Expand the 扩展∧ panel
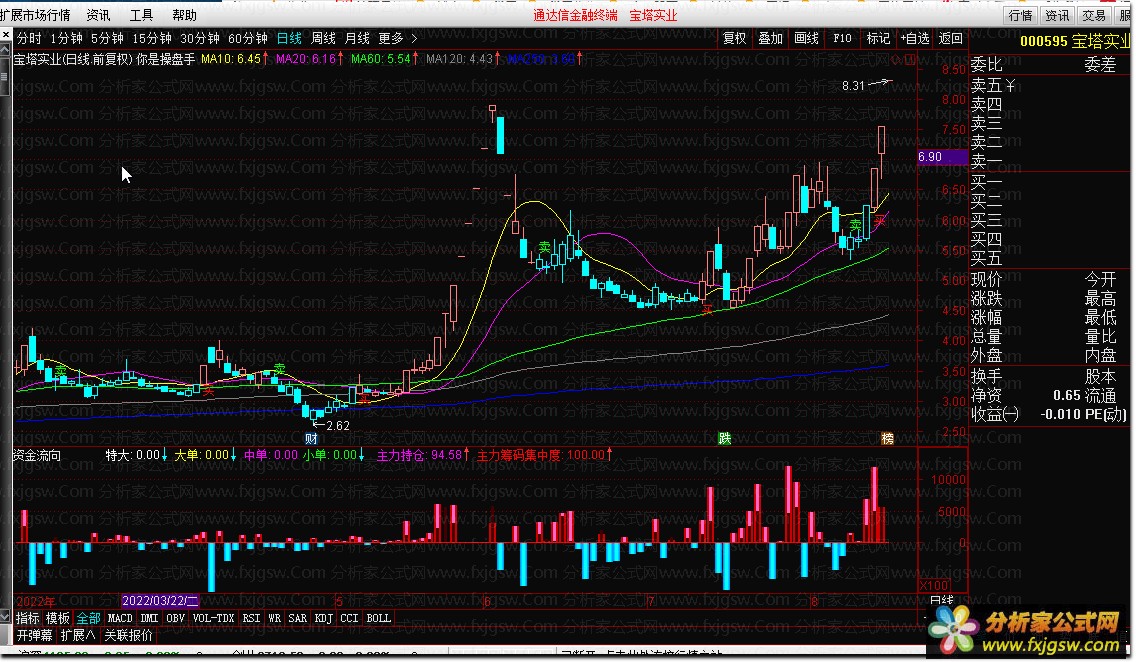 [x=78, y=635]
